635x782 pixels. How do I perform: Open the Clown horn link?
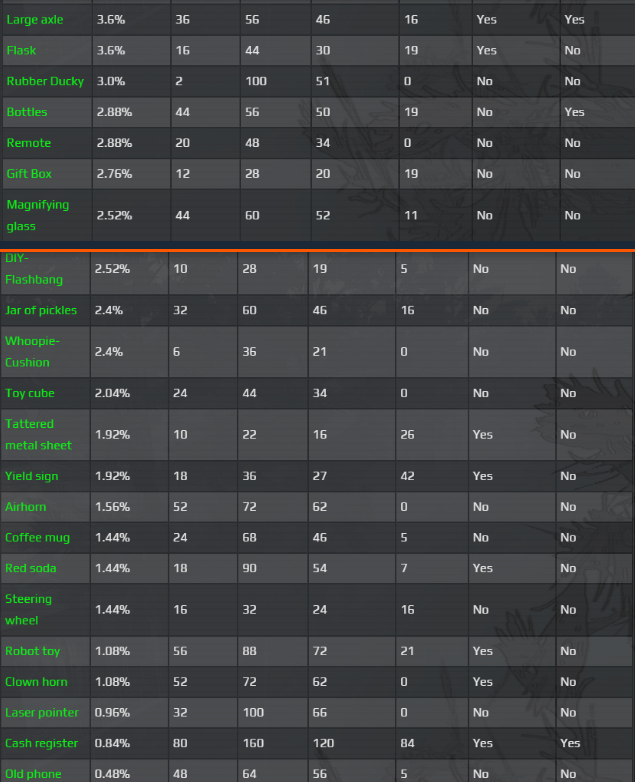[36, 682]
